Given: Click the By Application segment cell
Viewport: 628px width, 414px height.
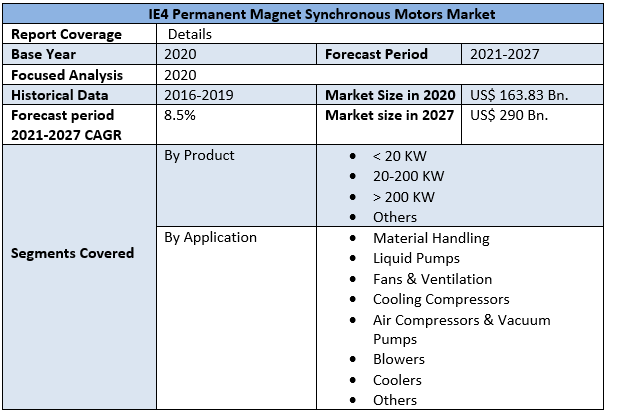Looking at the screenshot, I should pos(210,238).
